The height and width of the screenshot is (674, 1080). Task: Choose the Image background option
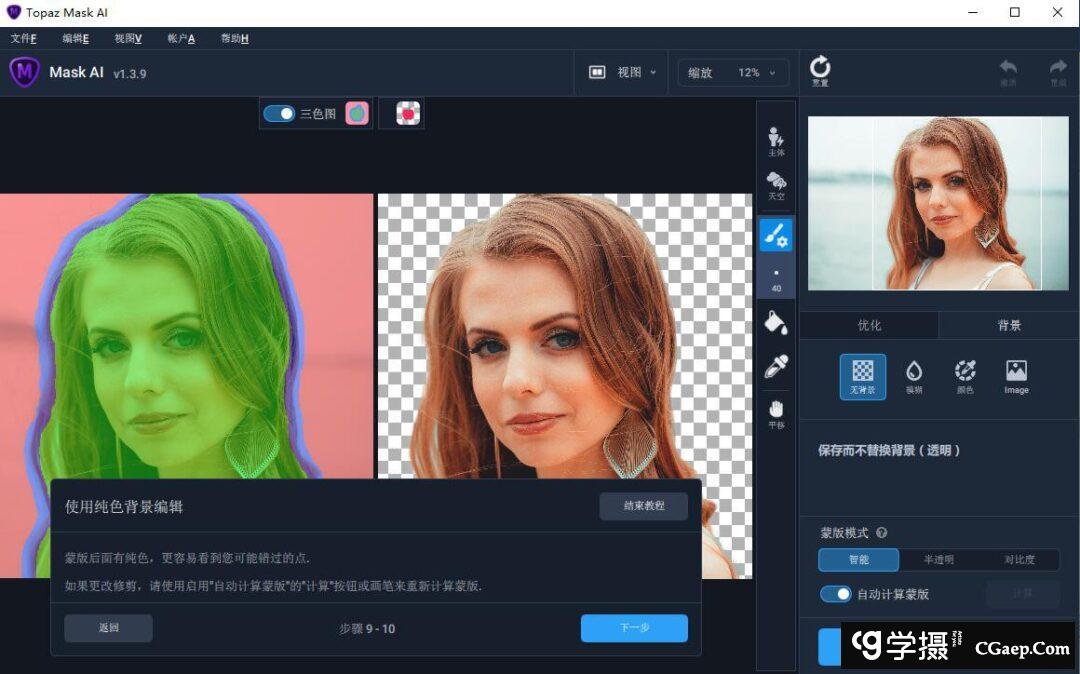click(1016, 375)
